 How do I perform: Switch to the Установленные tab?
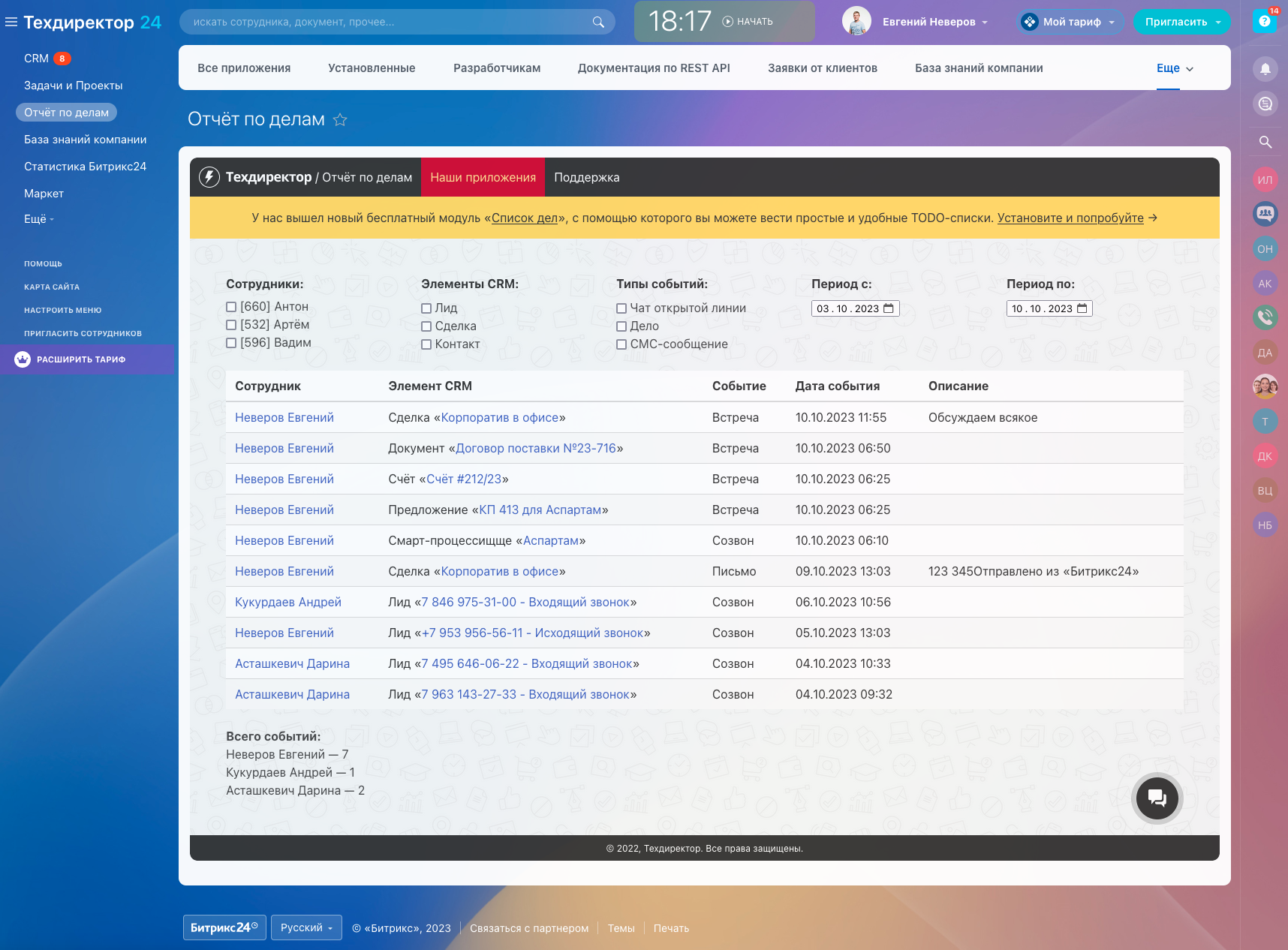point(372,68)
